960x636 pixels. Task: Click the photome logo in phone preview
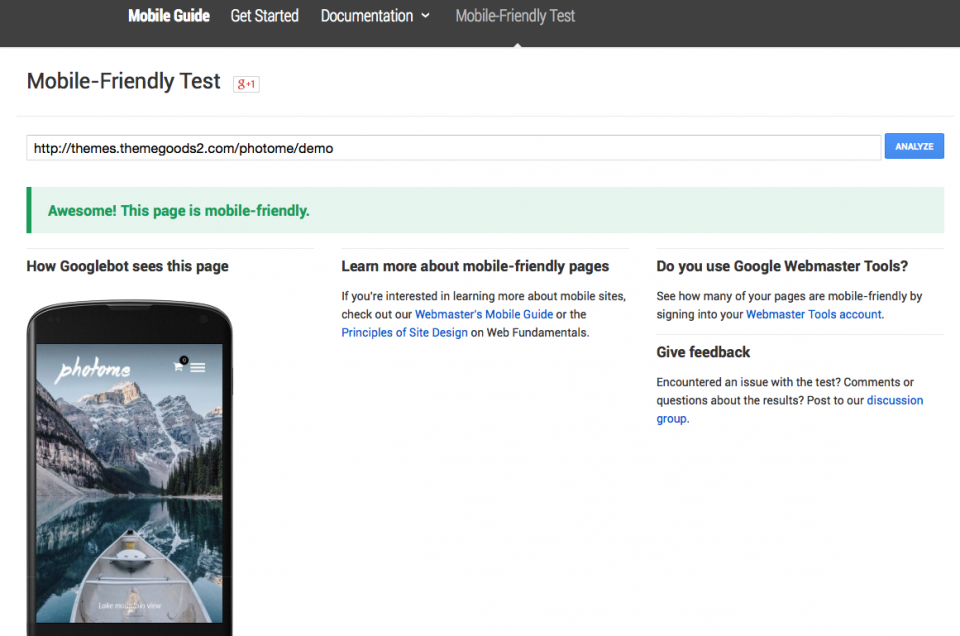click(92, 369)
